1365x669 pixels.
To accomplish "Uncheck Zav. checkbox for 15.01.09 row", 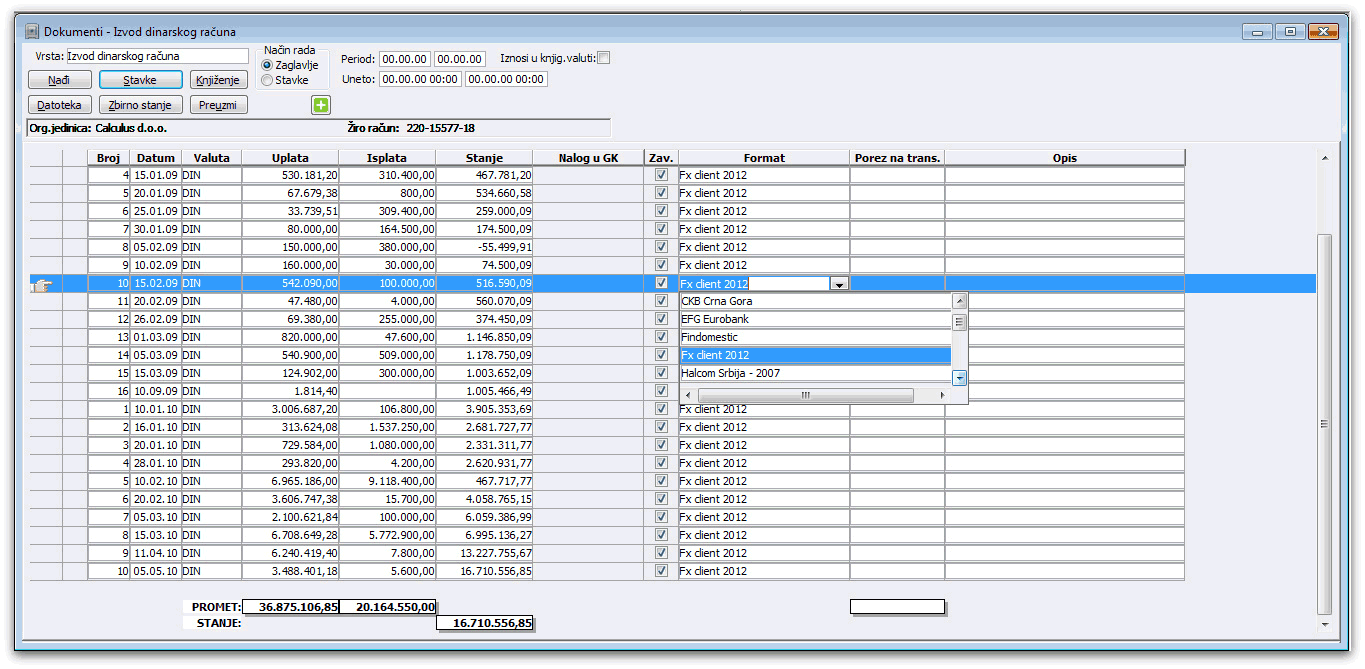I will (x=660, y=175).
